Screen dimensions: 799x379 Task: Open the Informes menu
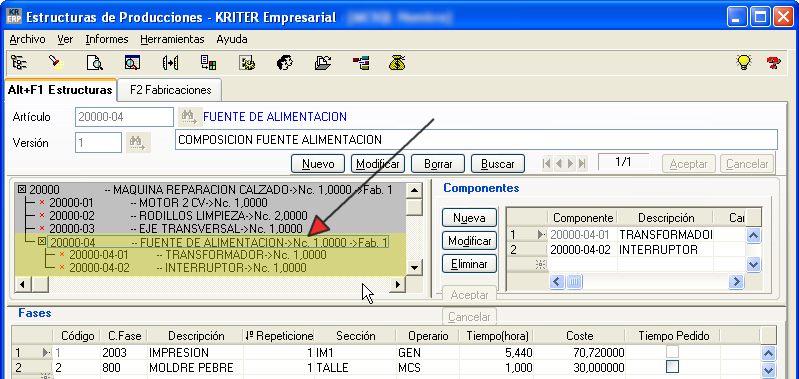[x=107, y=39]
